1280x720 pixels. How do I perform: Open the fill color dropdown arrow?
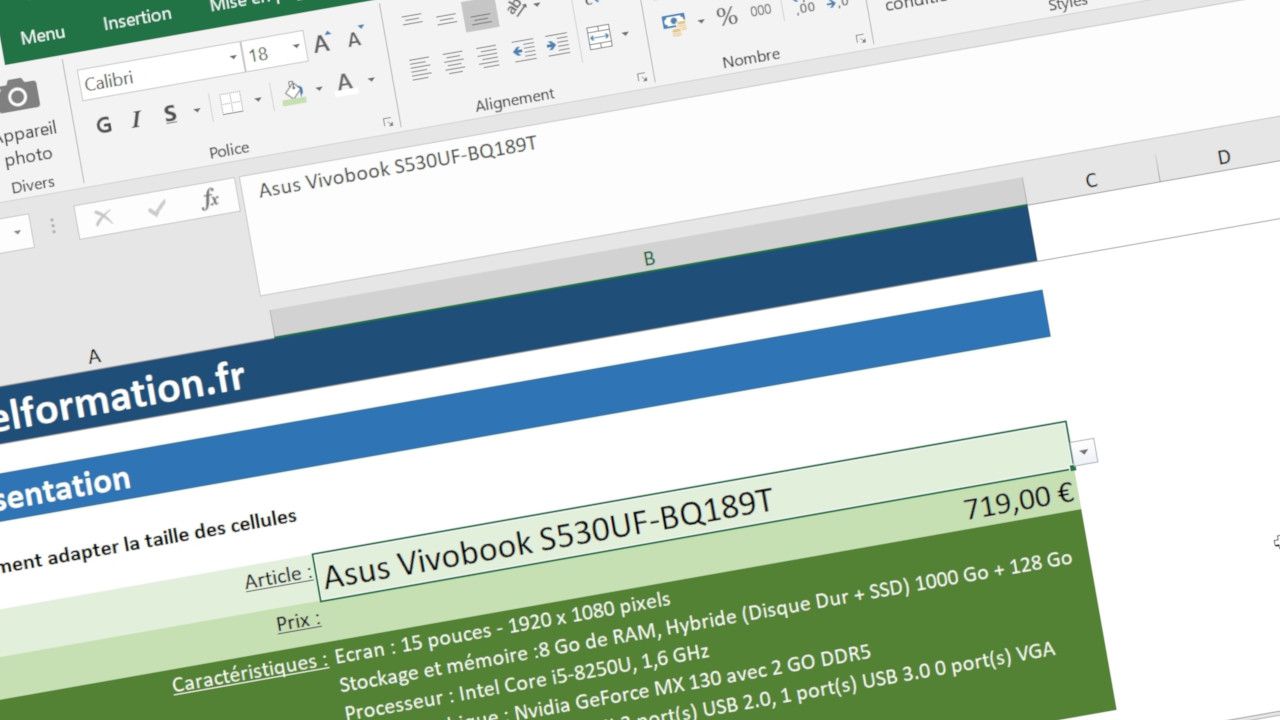319,88
